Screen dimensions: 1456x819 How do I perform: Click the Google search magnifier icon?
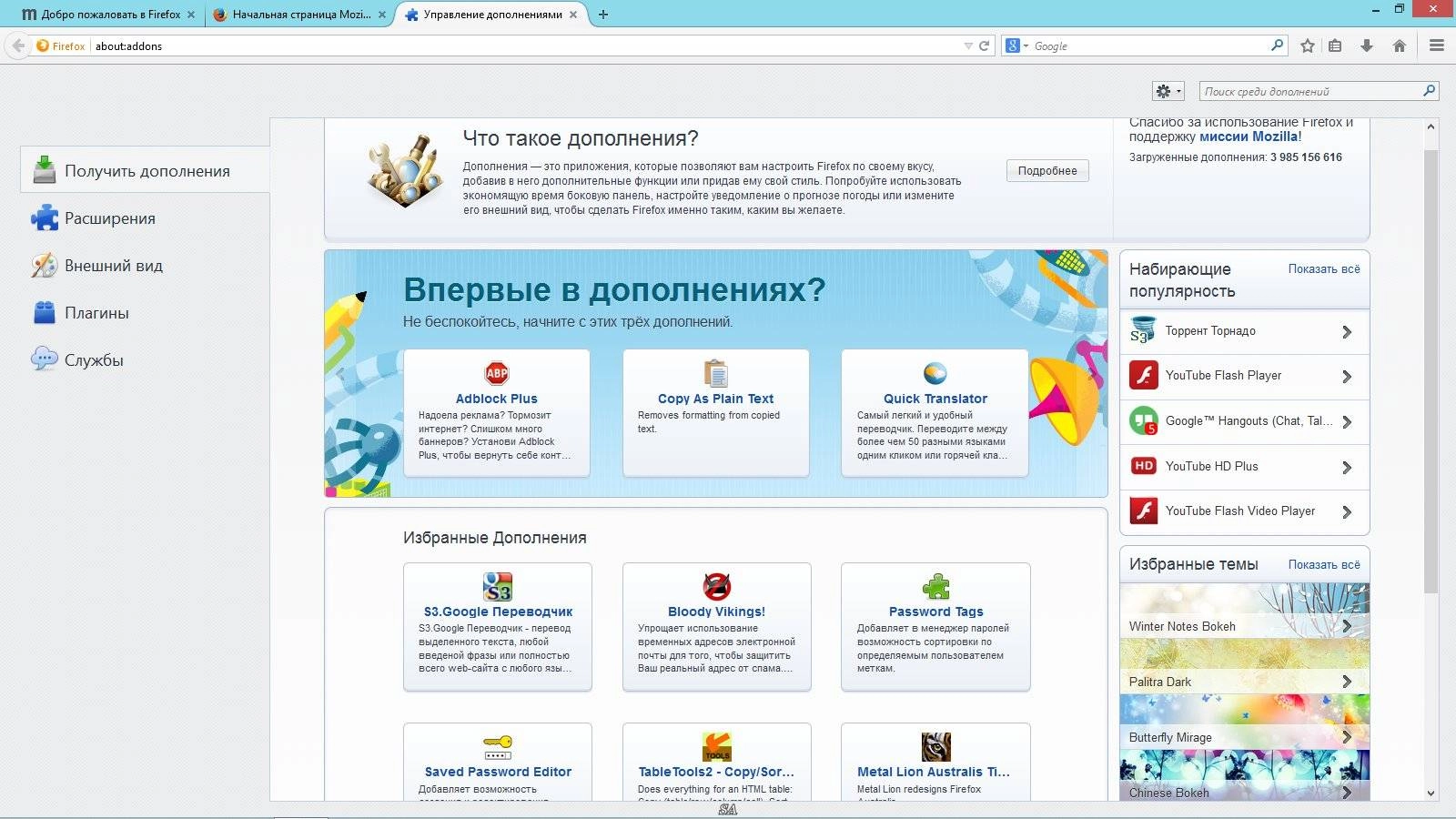coord(1277,45)
